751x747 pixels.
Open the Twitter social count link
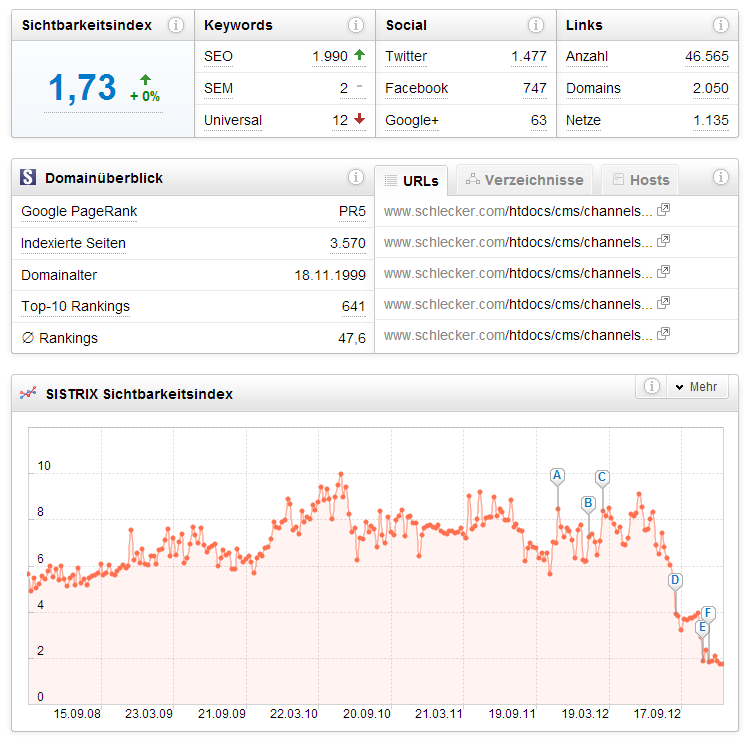406,57
